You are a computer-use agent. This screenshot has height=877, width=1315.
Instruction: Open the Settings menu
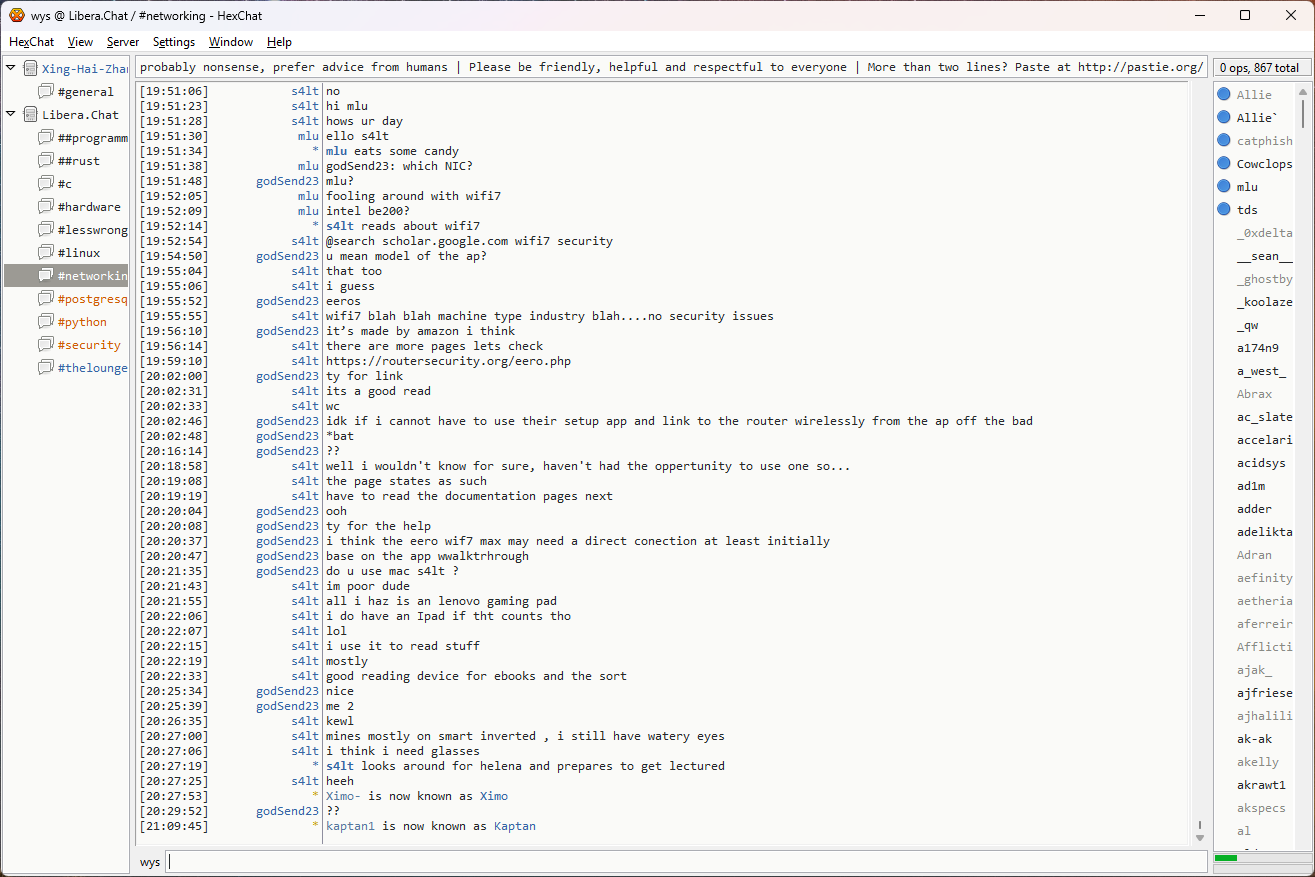tap(174, 42)
